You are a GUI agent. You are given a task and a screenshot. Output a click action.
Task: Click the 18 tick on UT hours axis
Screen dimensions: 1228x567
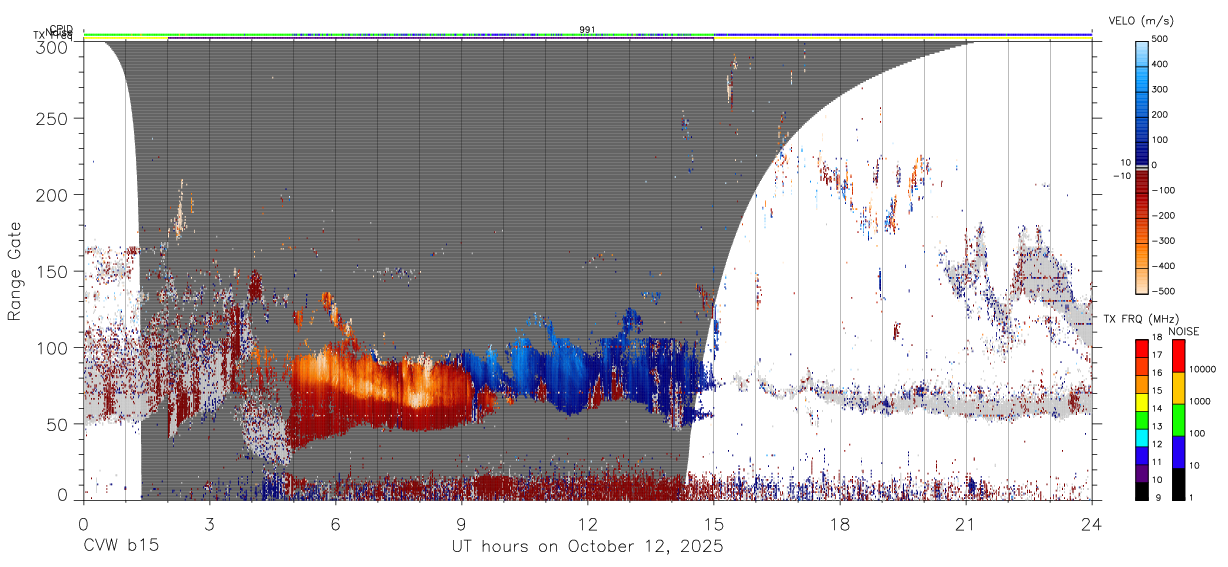839,524
